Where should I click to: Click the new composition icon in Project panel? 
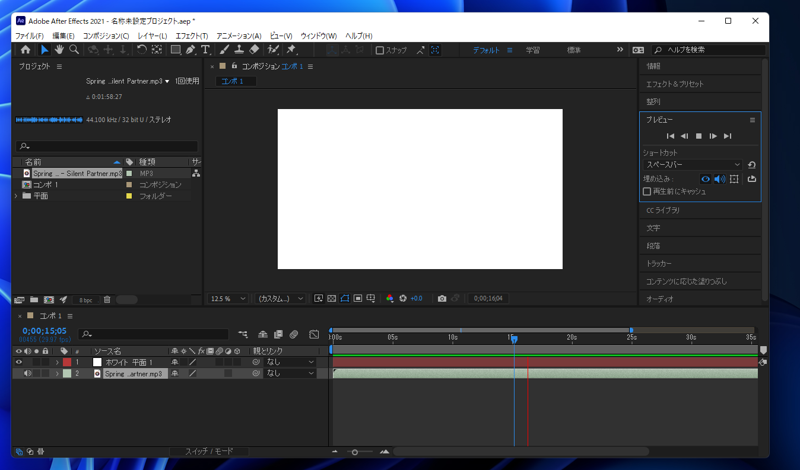coord(49,300)
